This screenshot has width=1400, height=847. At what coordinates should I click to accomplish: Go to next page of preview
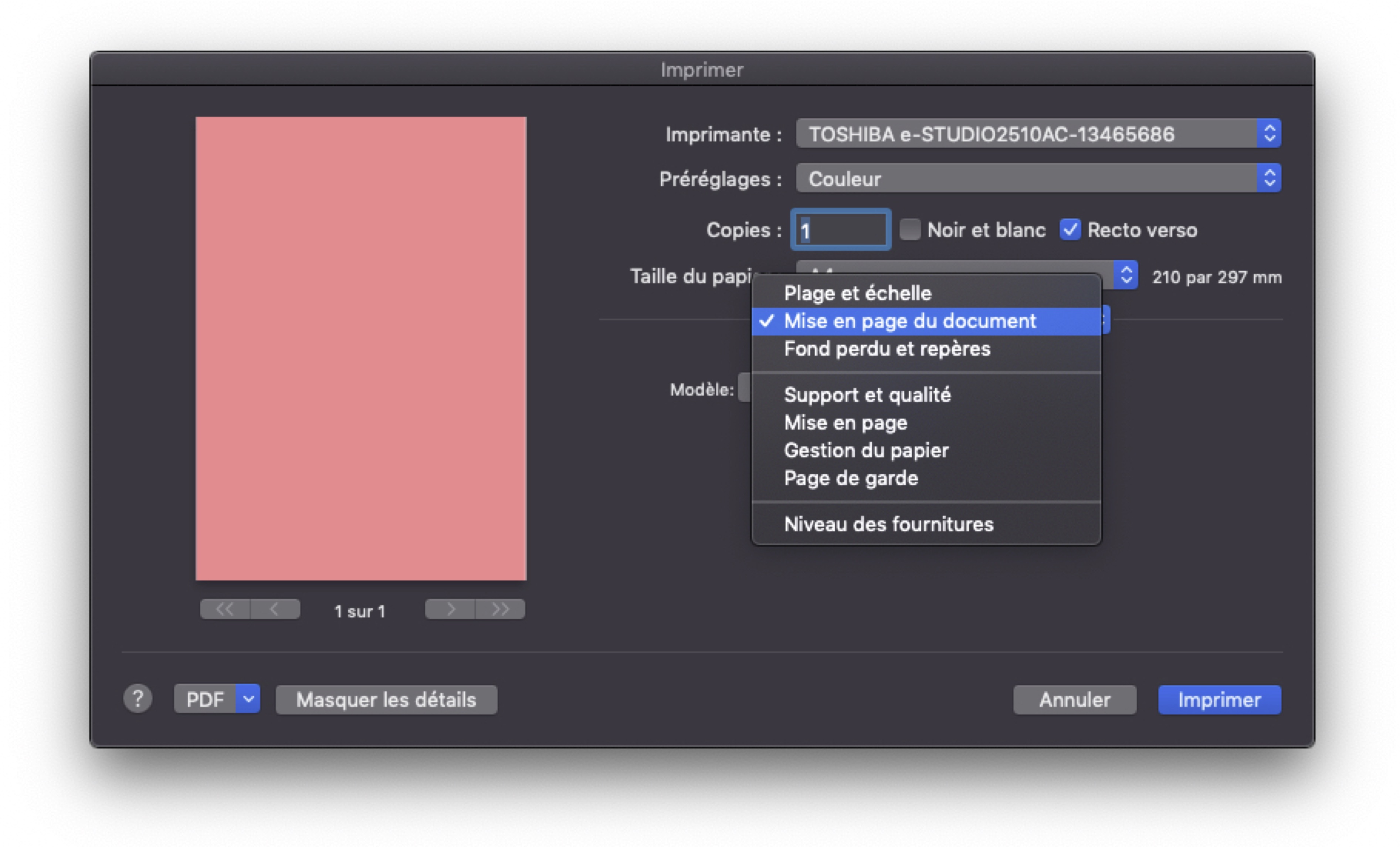coord(450,610)
